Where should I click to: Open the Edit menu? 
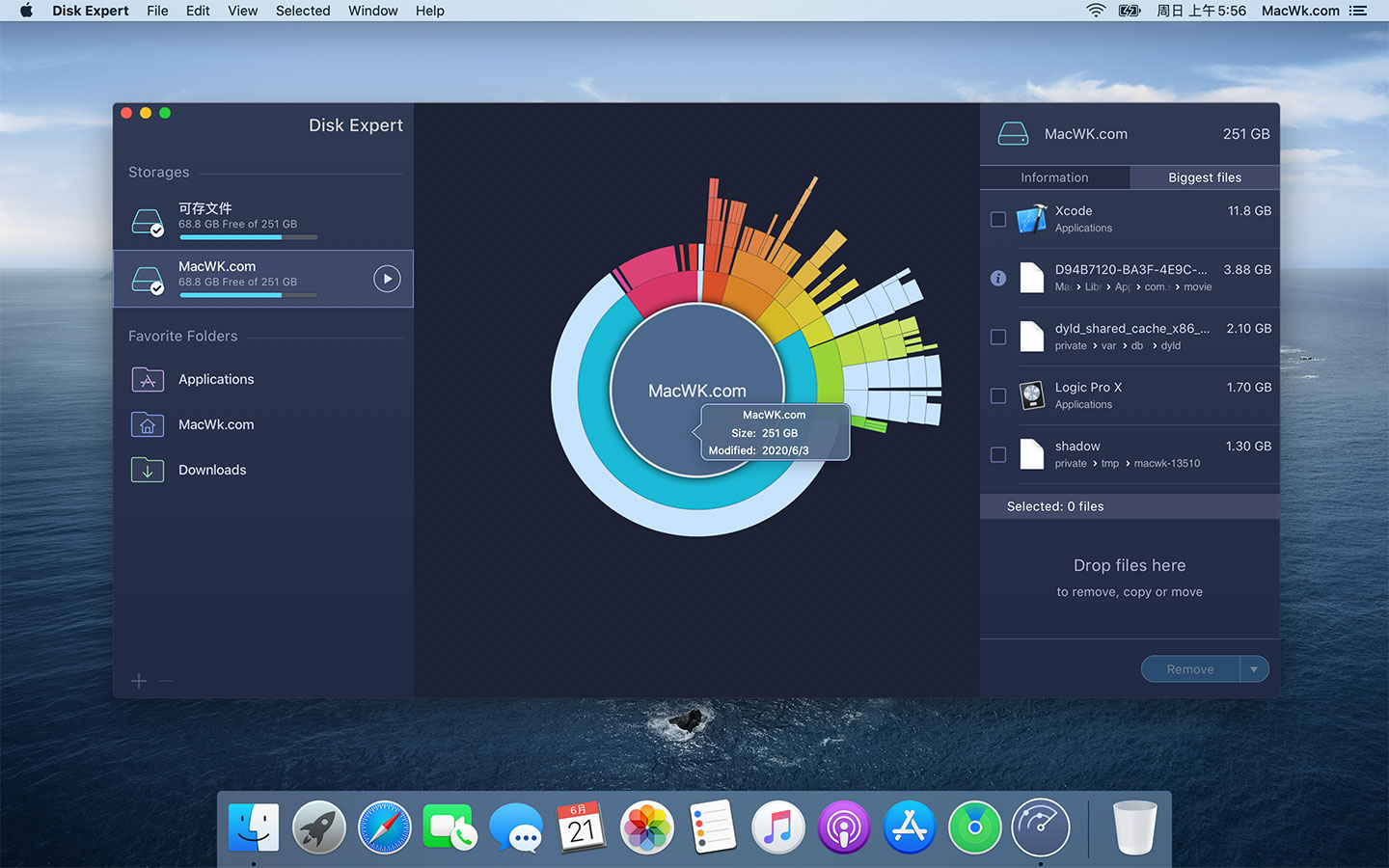click(198, 11)
